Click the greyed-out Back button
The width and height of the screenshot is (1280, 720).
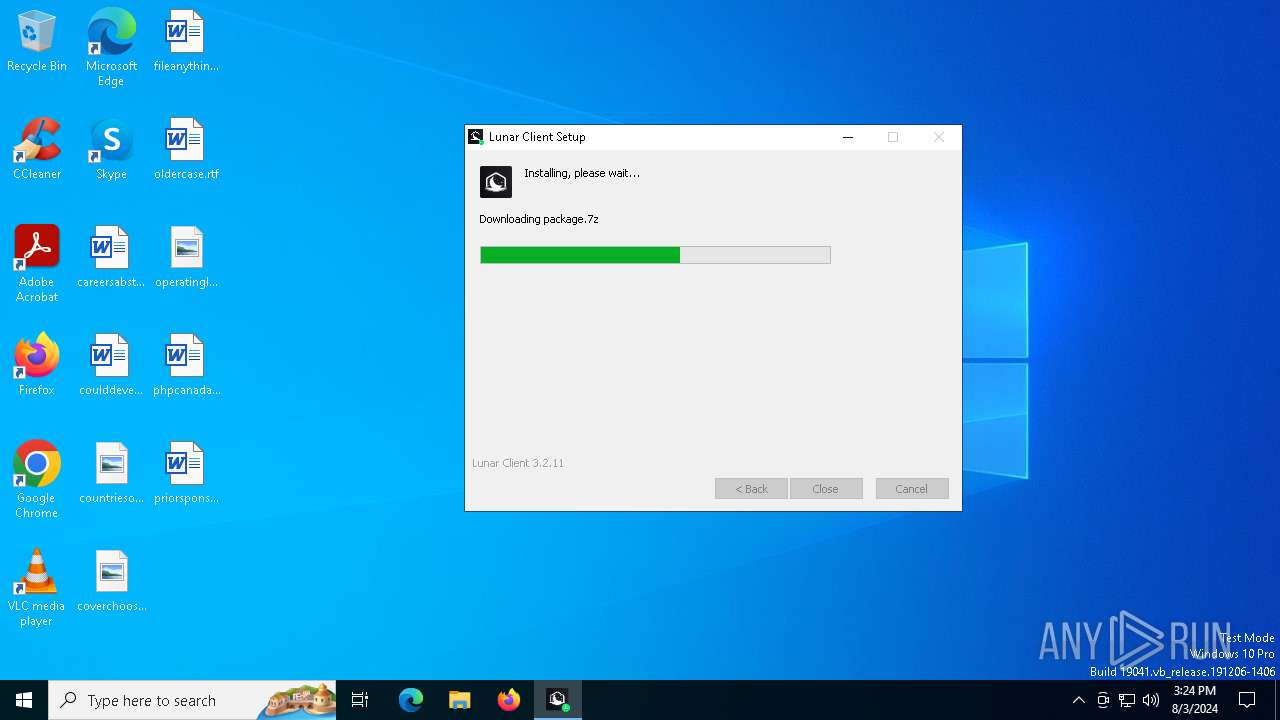coord(751,489)
